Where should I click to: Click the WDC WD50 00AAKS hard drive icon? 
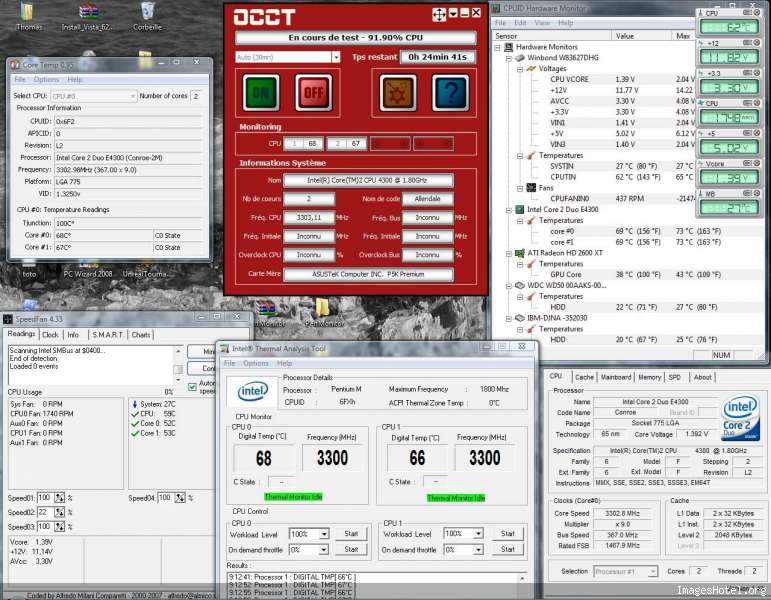[520, 286]
